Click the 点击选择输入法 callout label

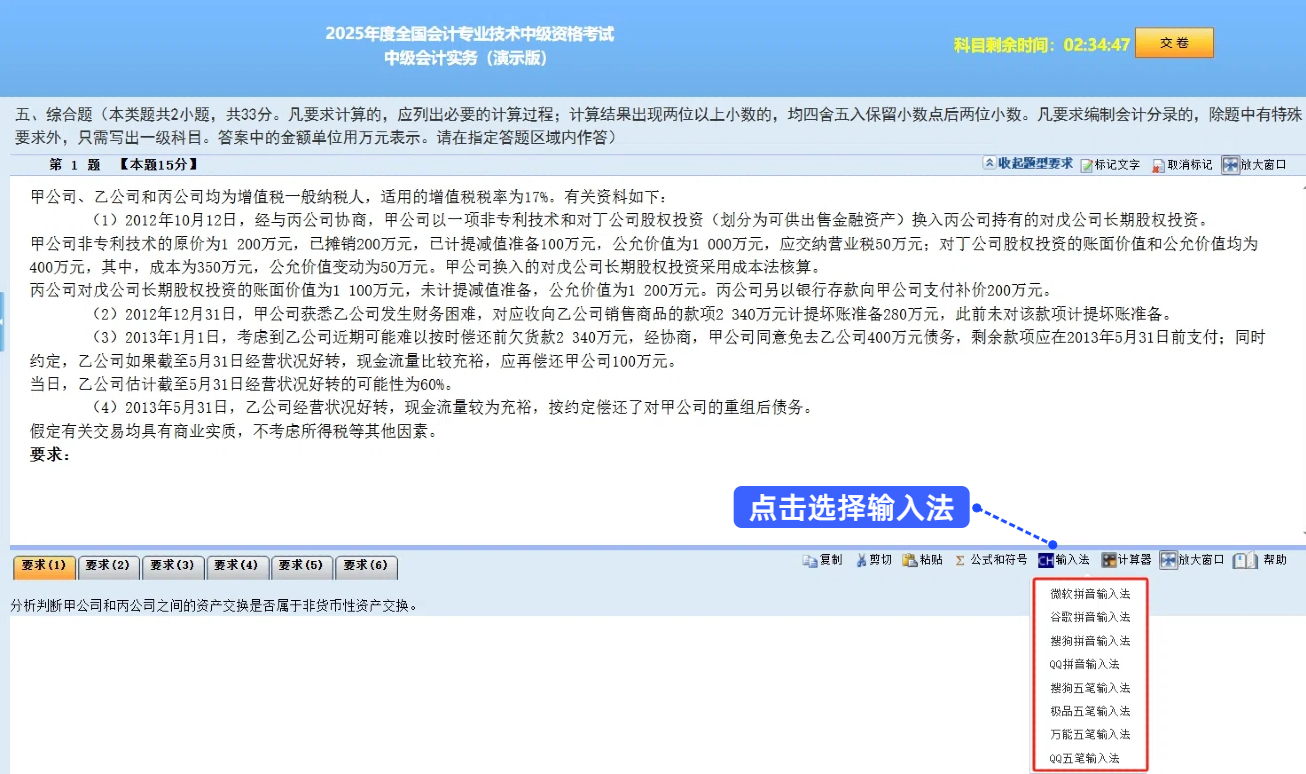pyautogui.click(x=852, y=508)
